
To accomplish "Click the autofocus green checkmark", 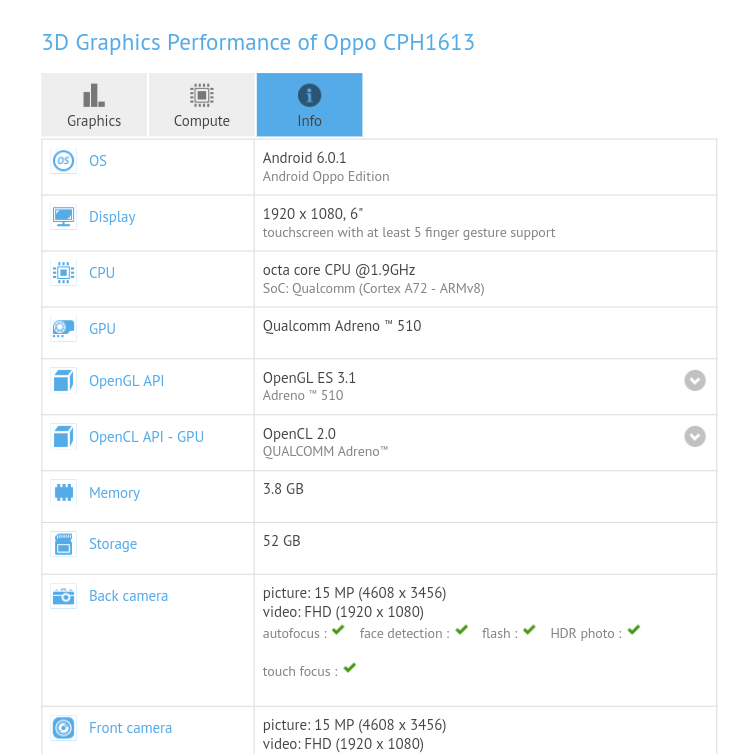I will 338,631.
